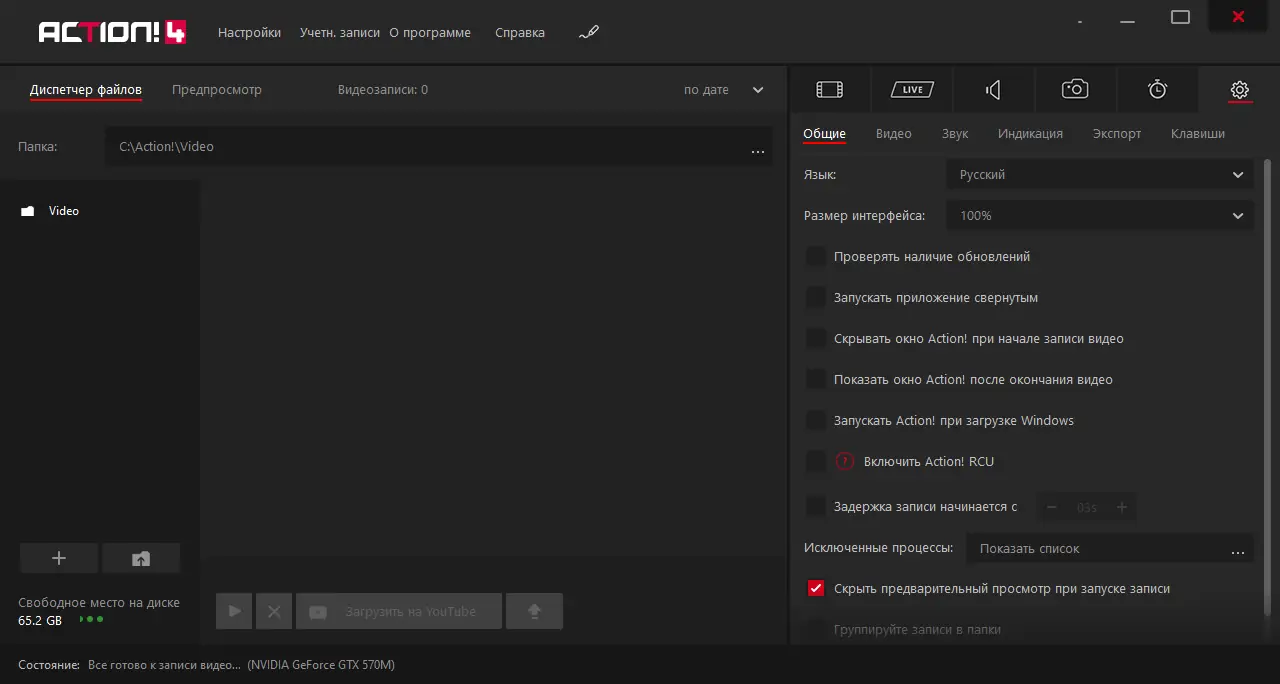Click the Action! 4 logo

[x=112, y=32]
